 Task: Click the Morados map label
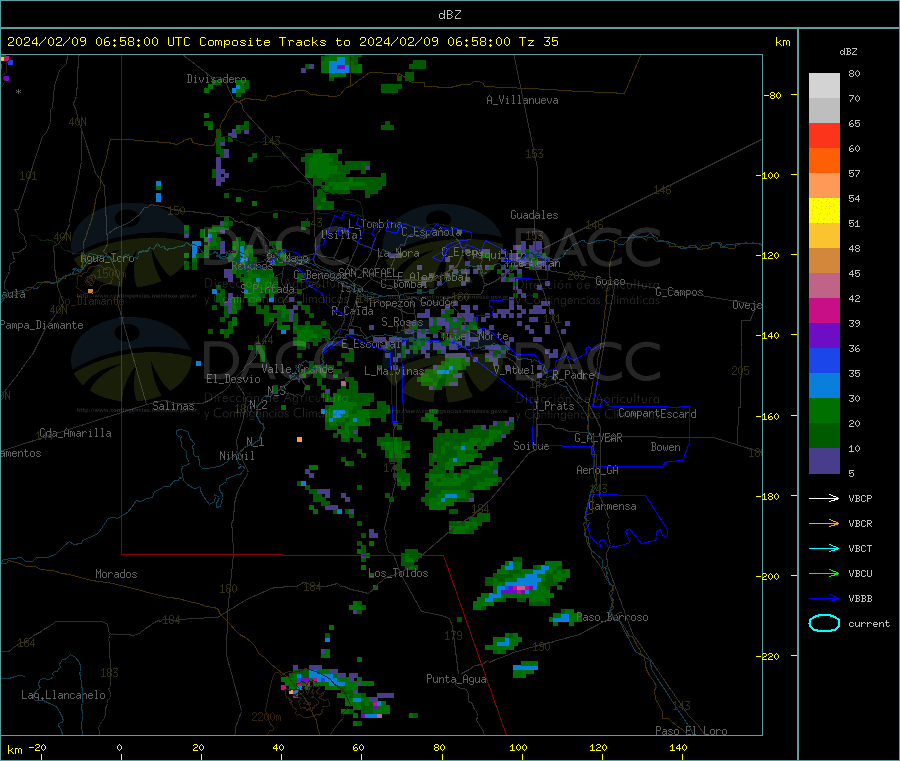(116, 574)
